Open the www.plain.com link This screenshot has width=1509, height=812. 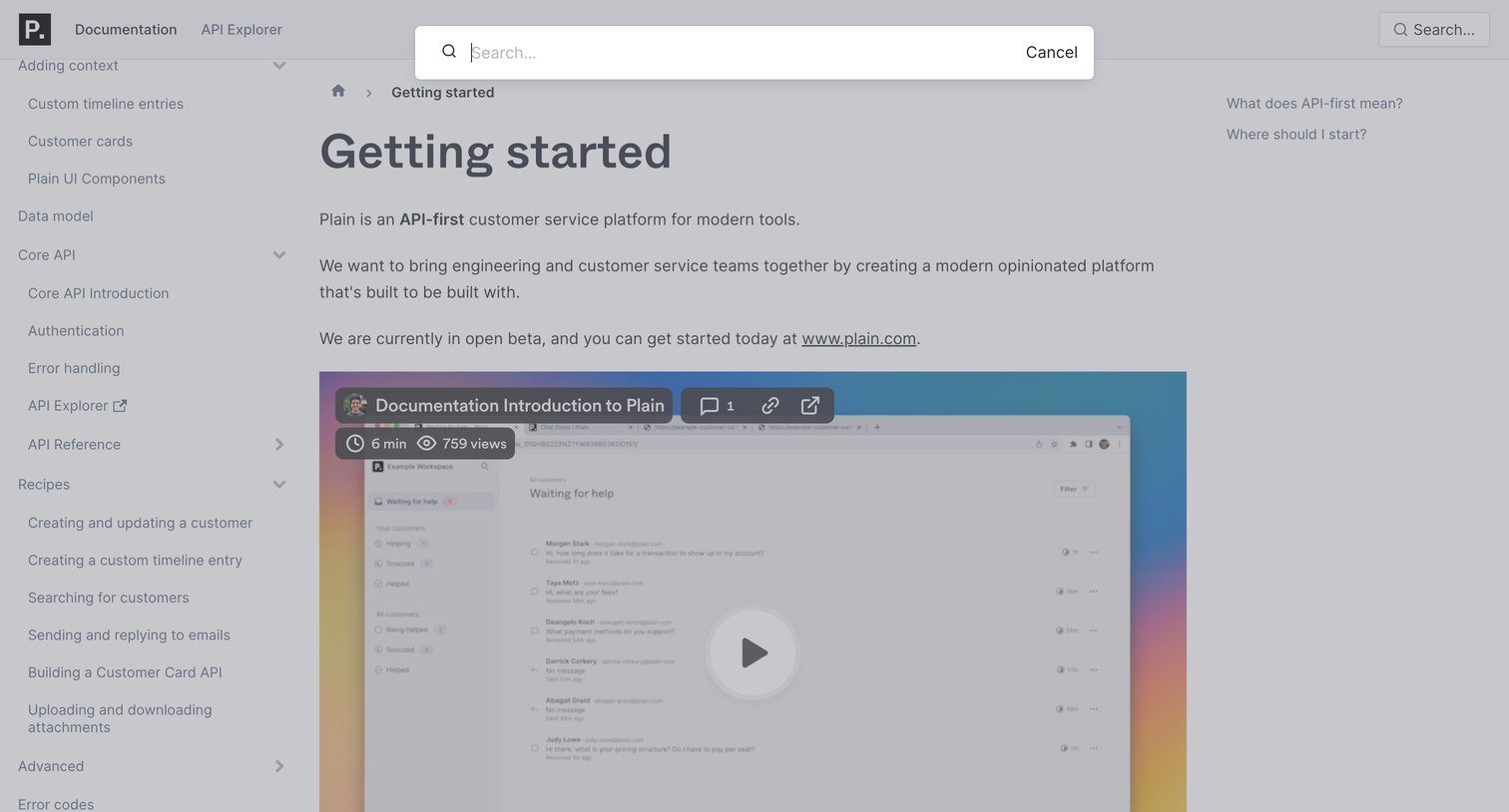click(x=859, y=339)
